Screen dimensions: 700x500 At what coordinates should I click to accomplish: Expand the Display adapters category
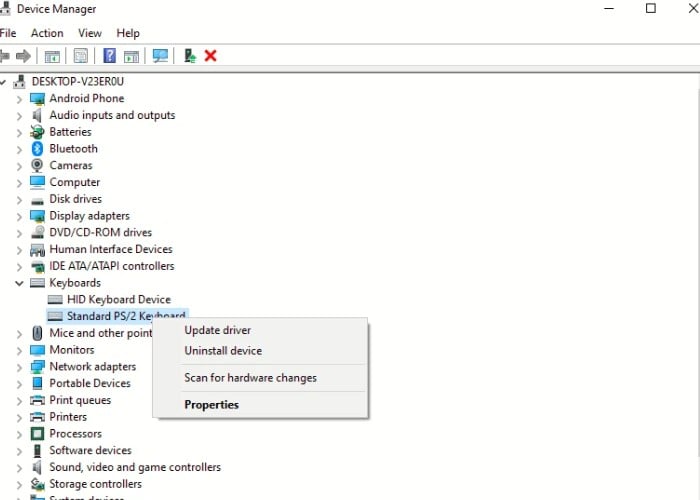tap(19, 216)
